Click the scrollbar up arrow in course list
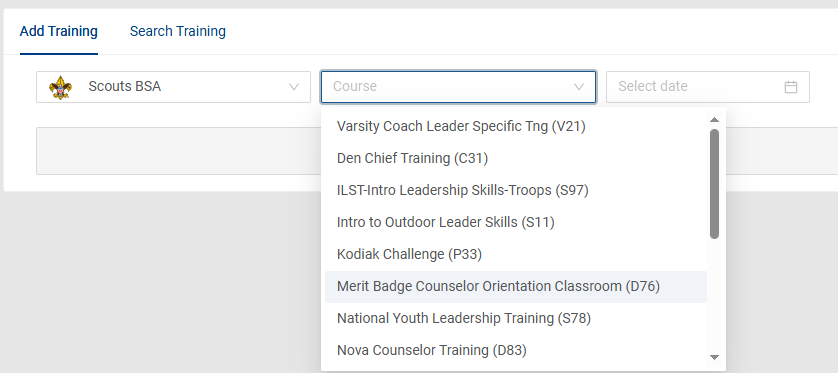Image resolution: width=838 pixels, height=373 pixels. coord(714,120)
